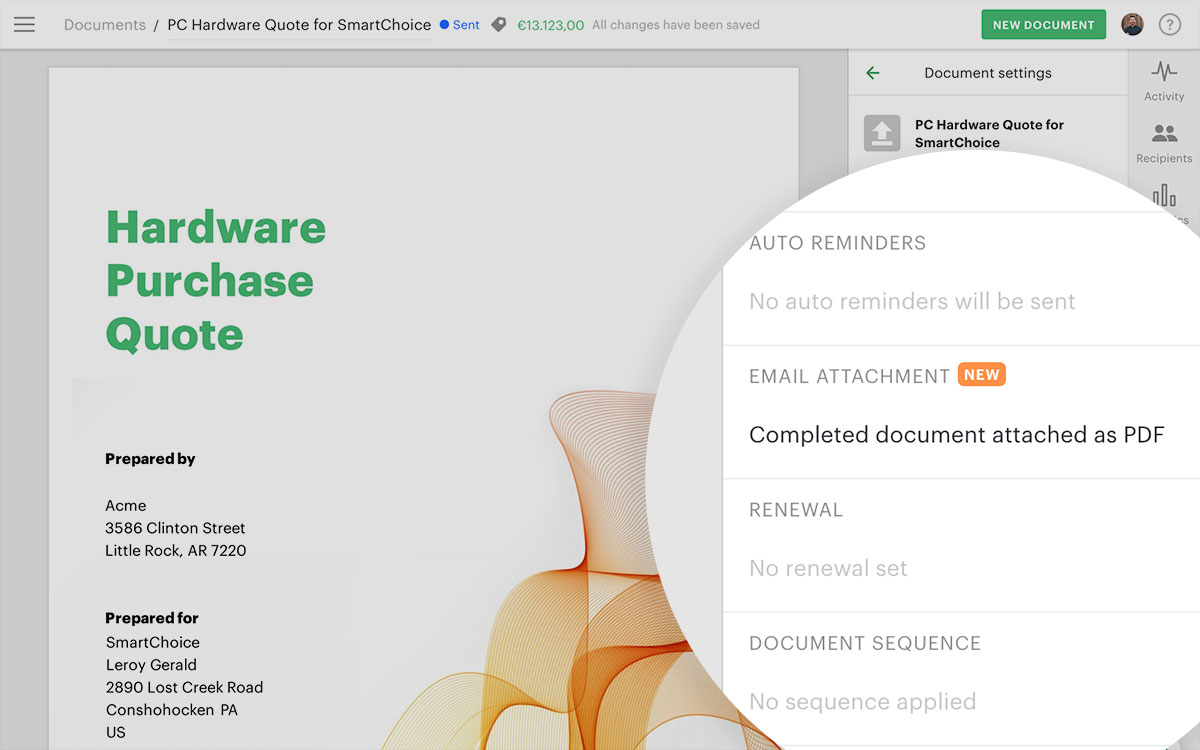
Task: Click the Leroy Gerald contact name
Action: [151, 665]
